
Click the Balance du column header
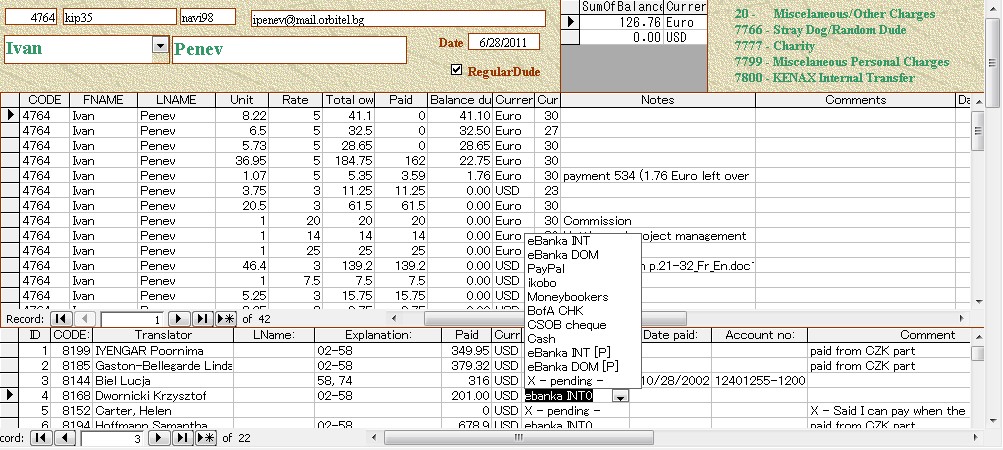[461, 100]
